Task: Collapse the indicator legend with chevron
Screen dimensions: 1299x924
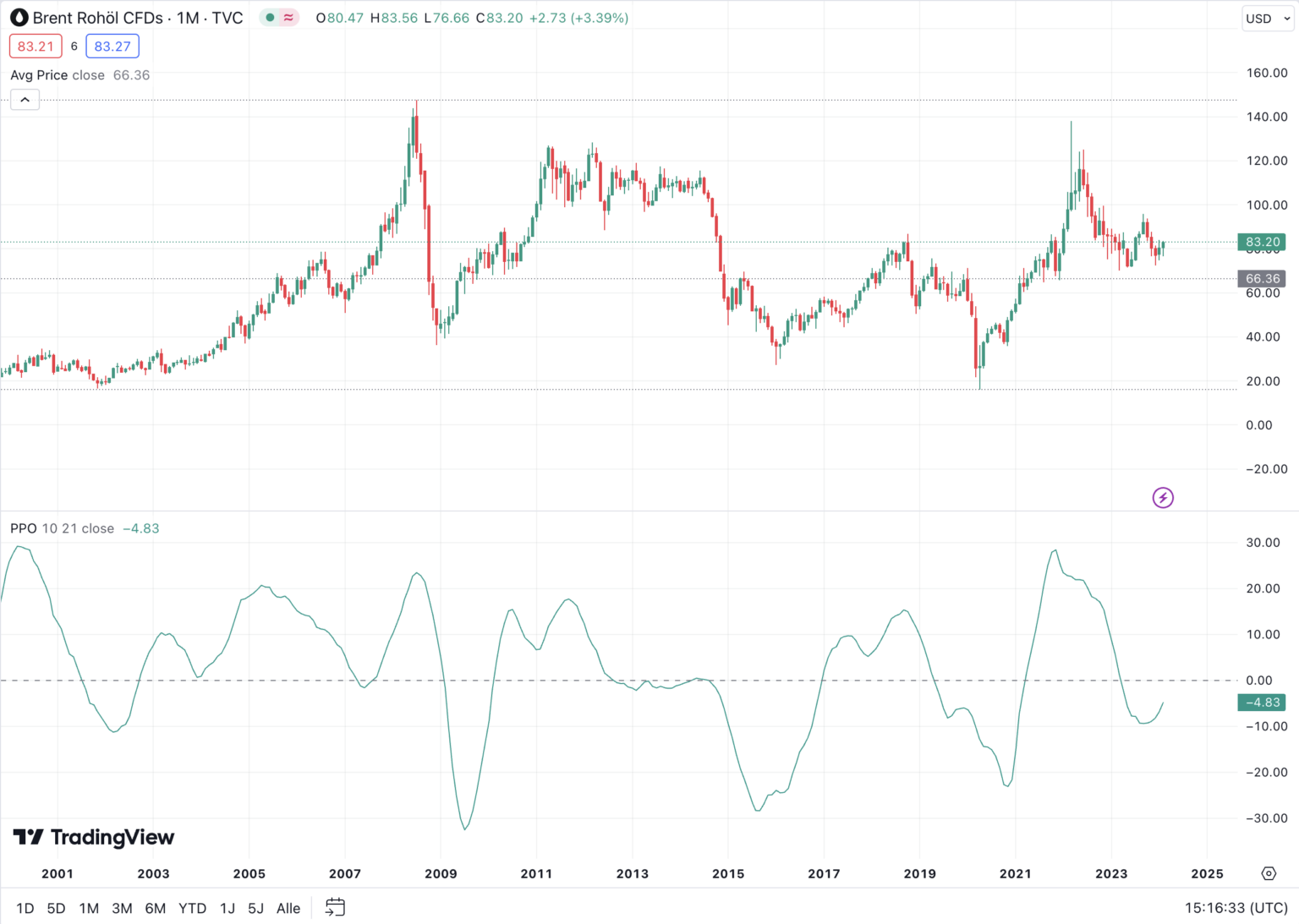Action: coord(25,100)
